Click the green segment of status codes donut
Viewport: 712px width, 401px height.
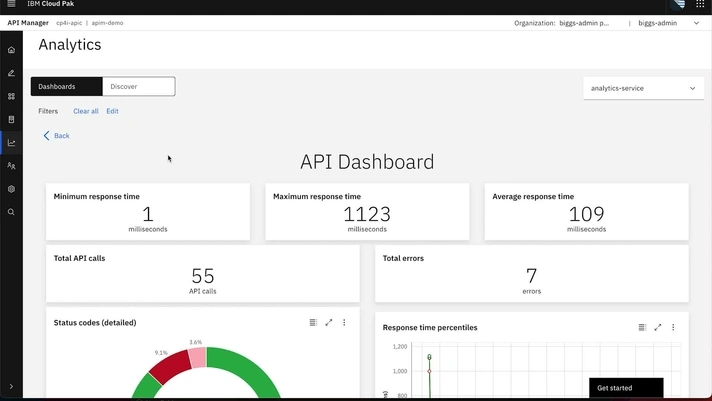(x=250, y=367)
